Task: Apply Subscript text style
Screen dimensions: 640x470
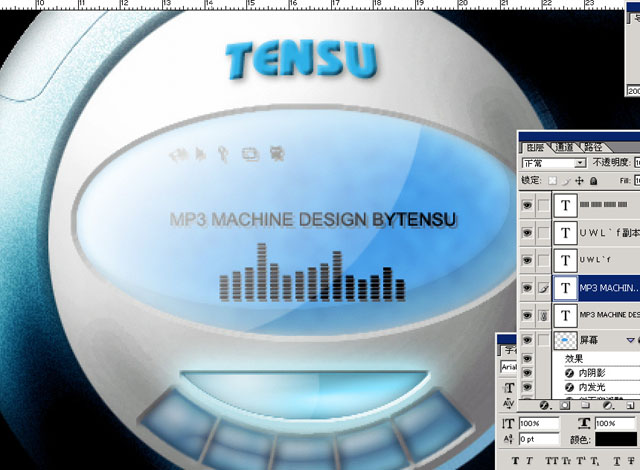Action: point(594,461)
